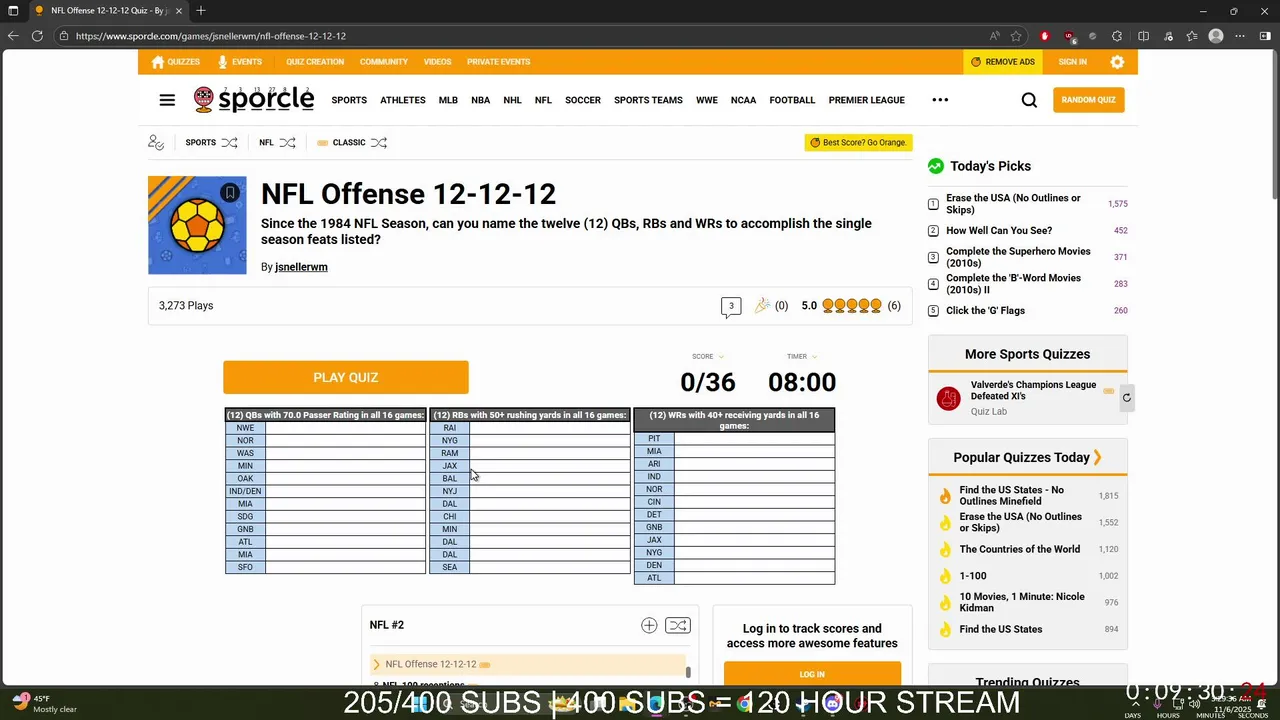Open author jsnellerwm profile link

[301, 267]
